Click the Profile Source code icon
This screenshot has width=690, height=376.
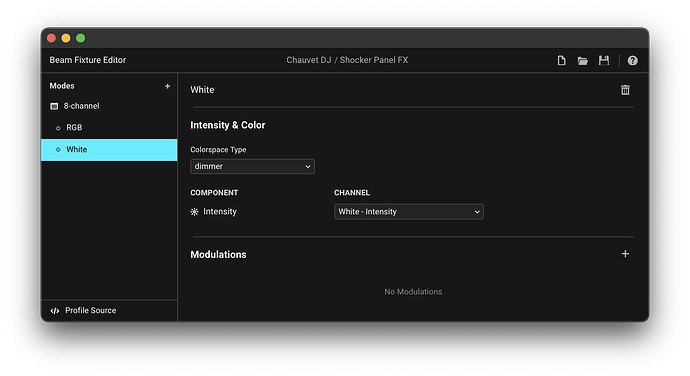pyautogui.click(x=55, y=311)
